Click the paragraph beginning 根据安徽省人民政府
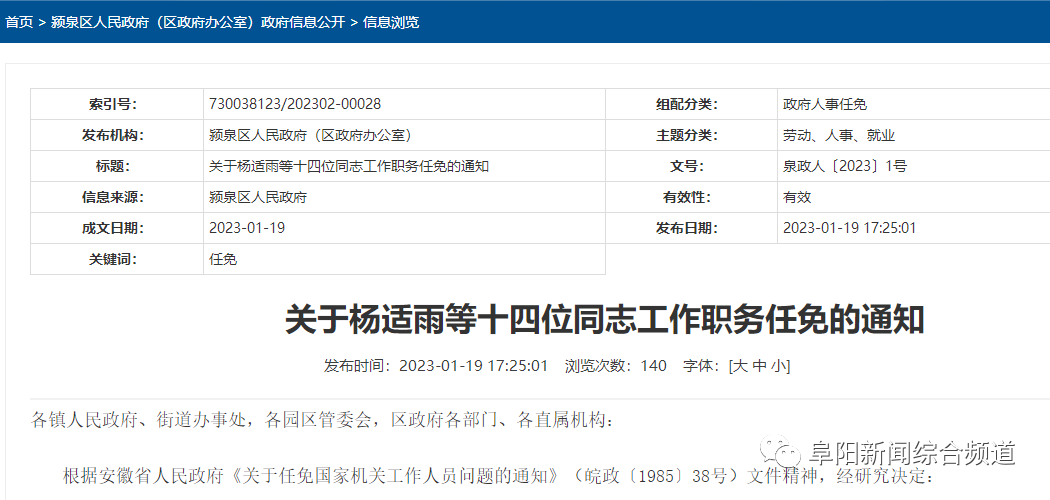This screenshot has height=500, width=1050. pyautogui.click(x=498, y=476)
